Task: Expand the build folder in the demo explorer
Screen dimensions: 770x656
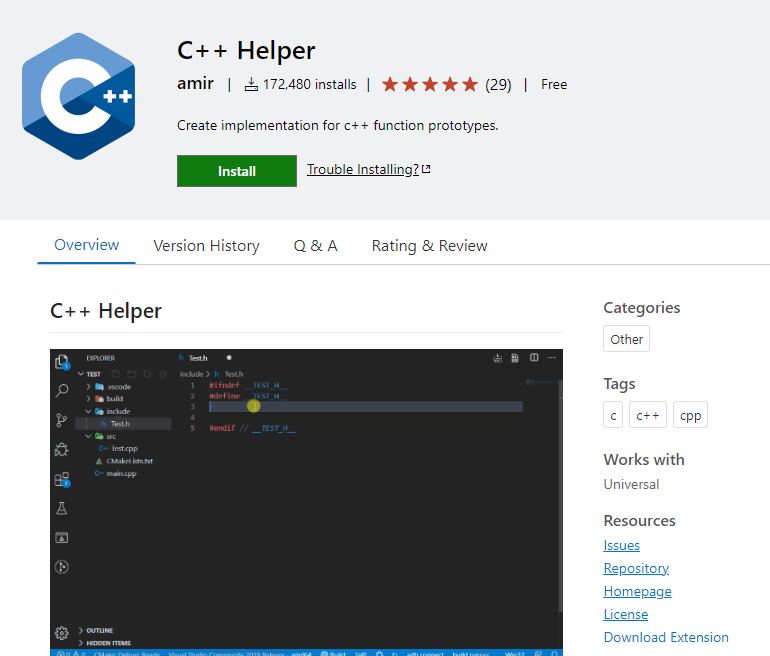Action: click(105, 399)
